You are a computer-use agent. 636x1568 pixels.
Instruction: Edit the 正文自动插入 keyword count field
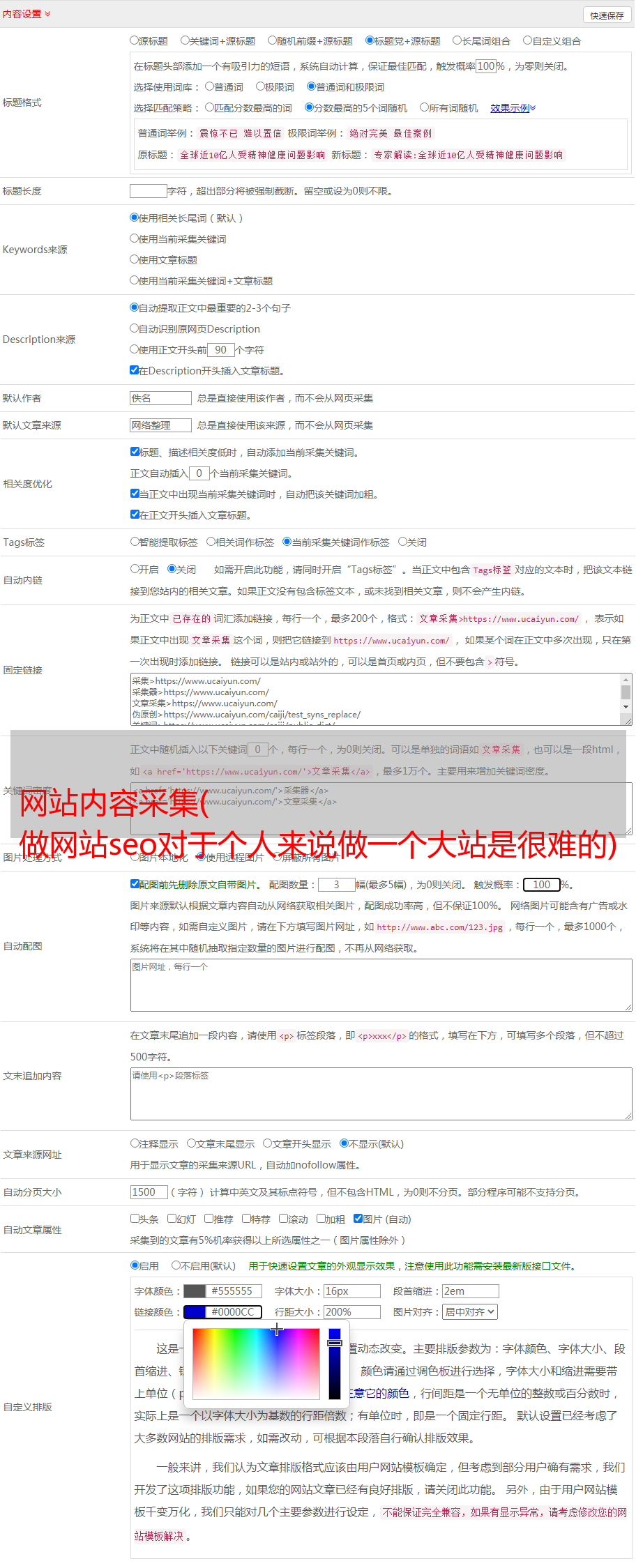pos(199,473)
